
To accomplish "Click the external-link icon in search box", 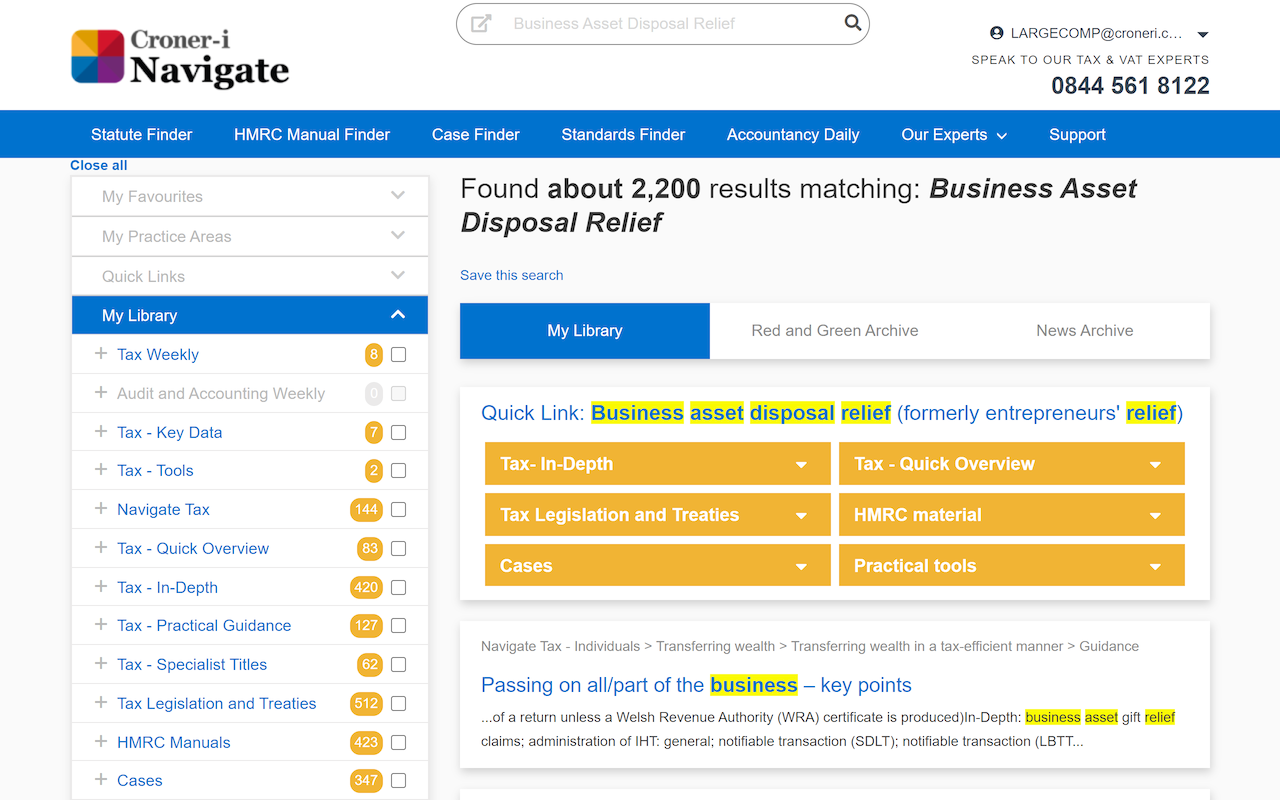I will click(x=481, y=23).
